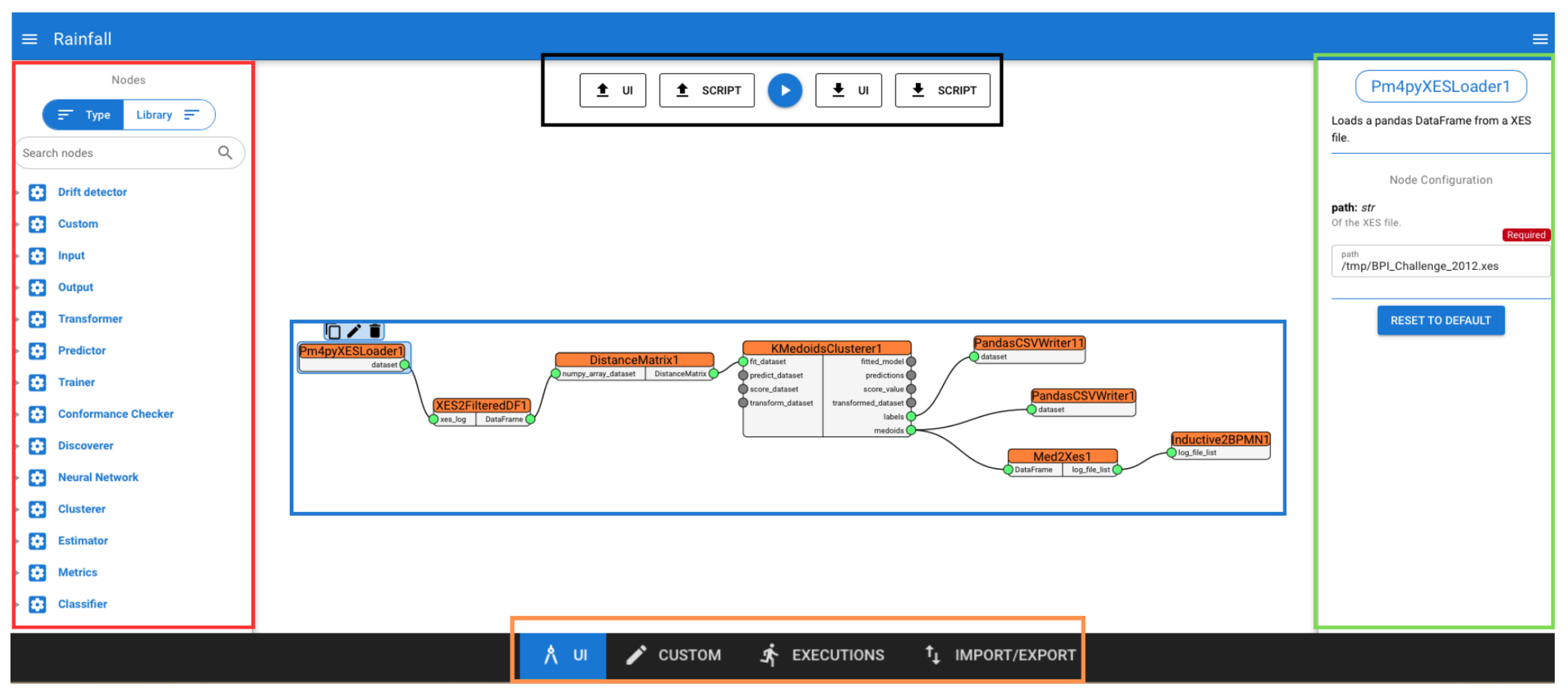Viewport: 1568px width, 697px height.
Task: Click the gear icon beside Neural Network
Action: [37, 478]
